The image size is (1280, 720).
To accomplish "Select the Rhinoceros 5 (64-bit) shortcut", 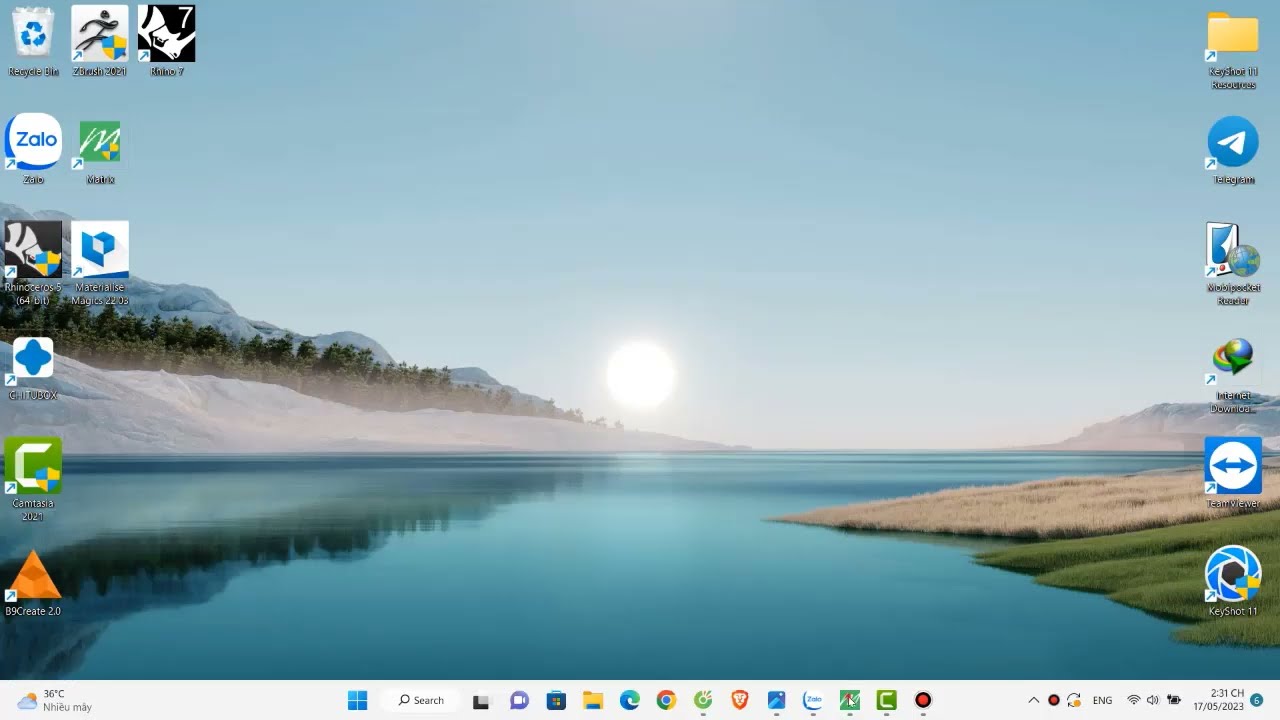I will pos(33,264).
